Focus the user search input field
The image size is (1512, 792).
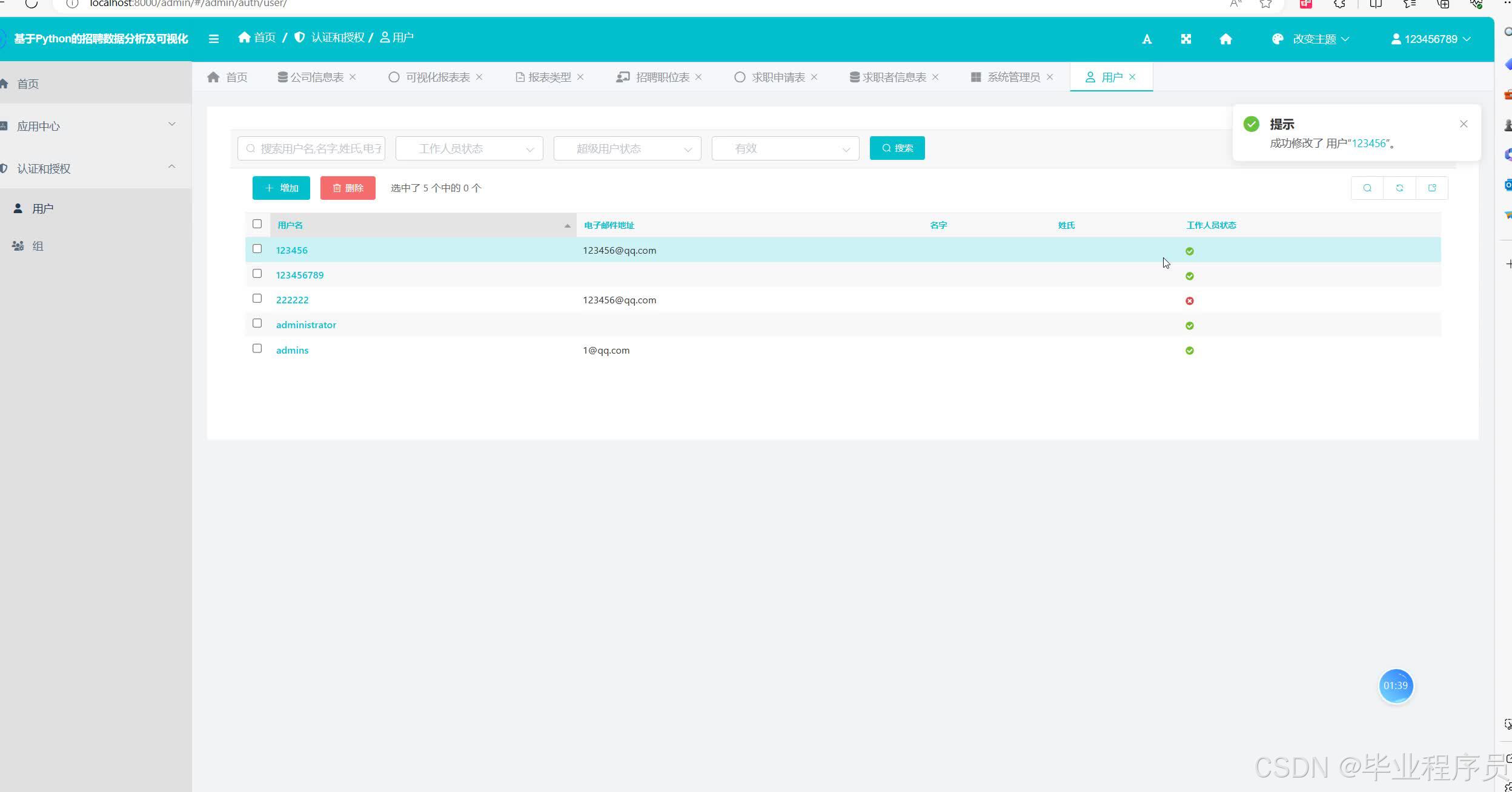(x=311, y=148)
